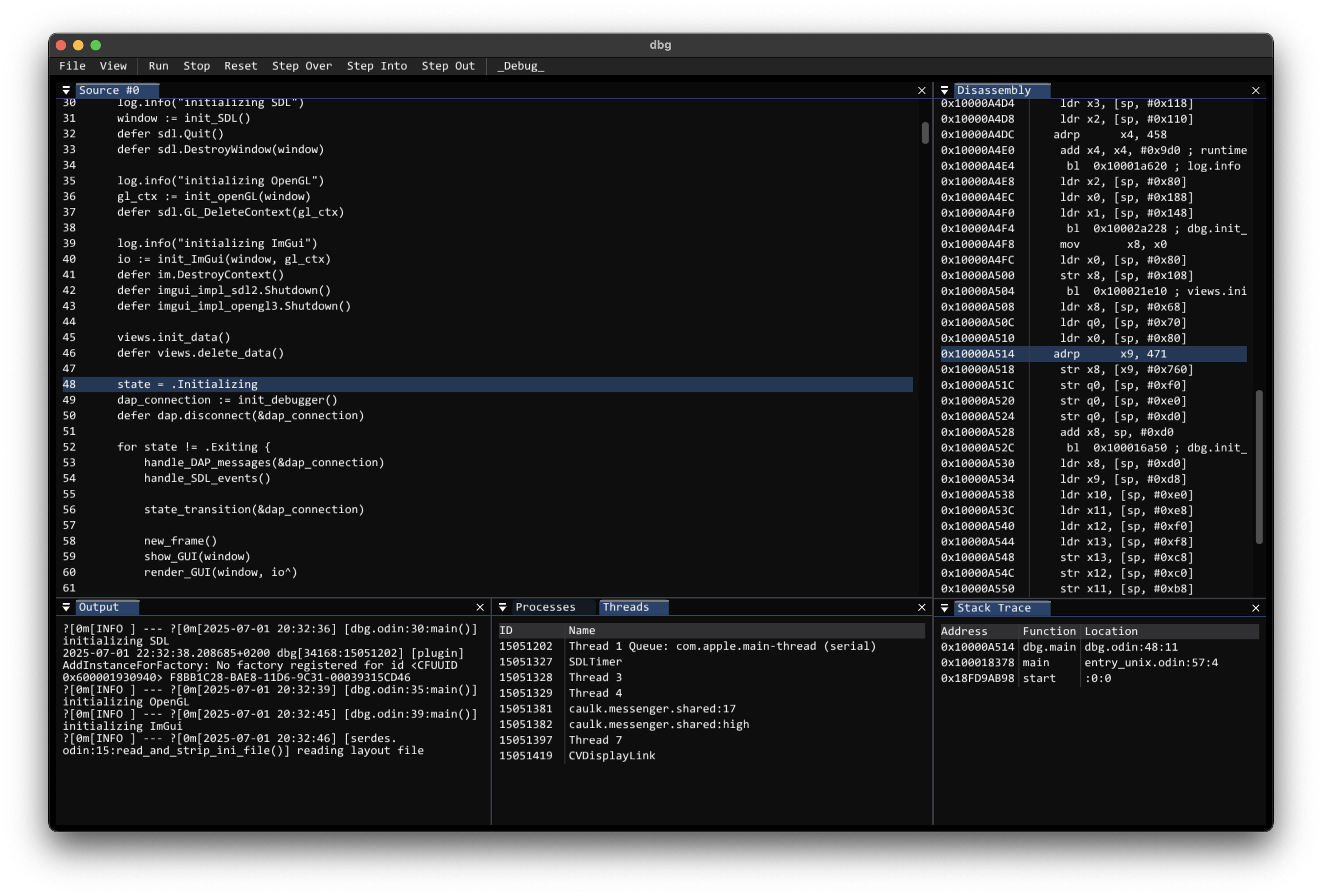Screen dimensions: 1322x896
Task: Click Run to start debugging
Action: [159, 66]
